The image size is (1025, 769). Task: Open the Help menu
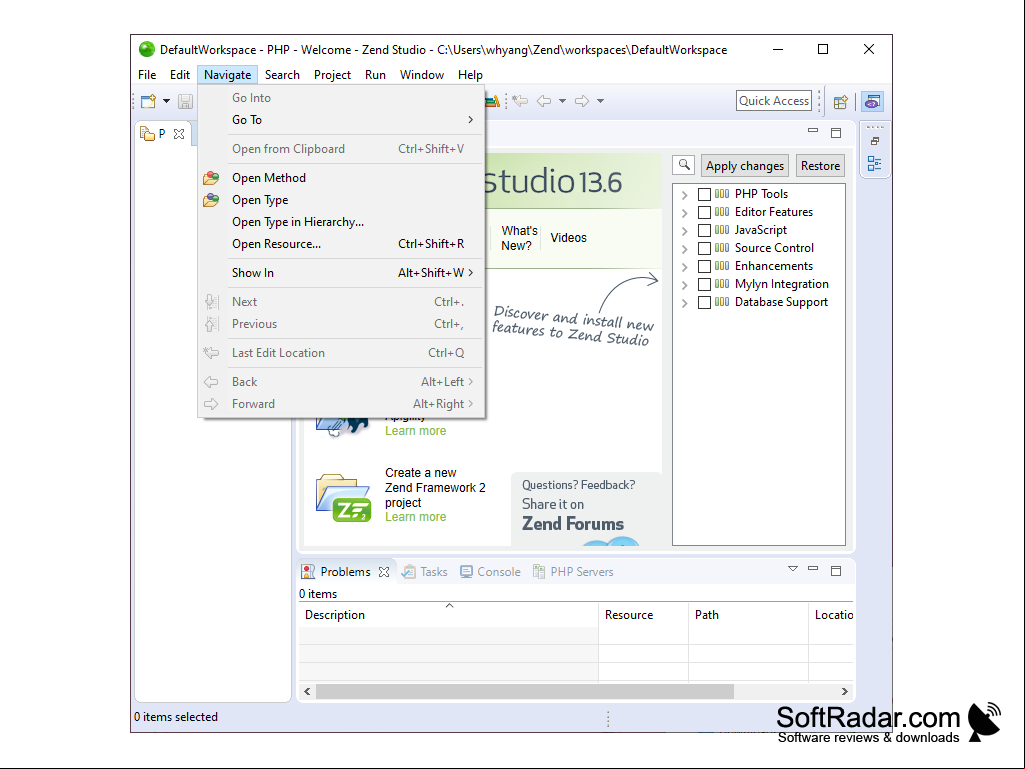(x=470, y=75)
